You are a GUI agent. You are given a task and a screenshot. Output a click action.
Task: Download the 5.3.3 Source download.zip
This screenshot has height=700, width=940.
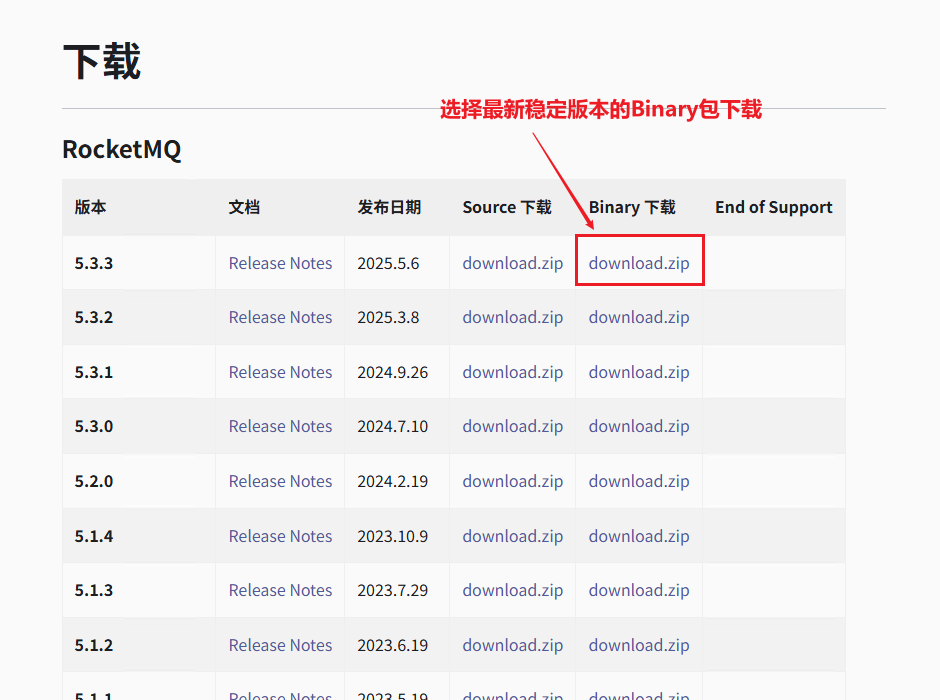coord(512,263)
